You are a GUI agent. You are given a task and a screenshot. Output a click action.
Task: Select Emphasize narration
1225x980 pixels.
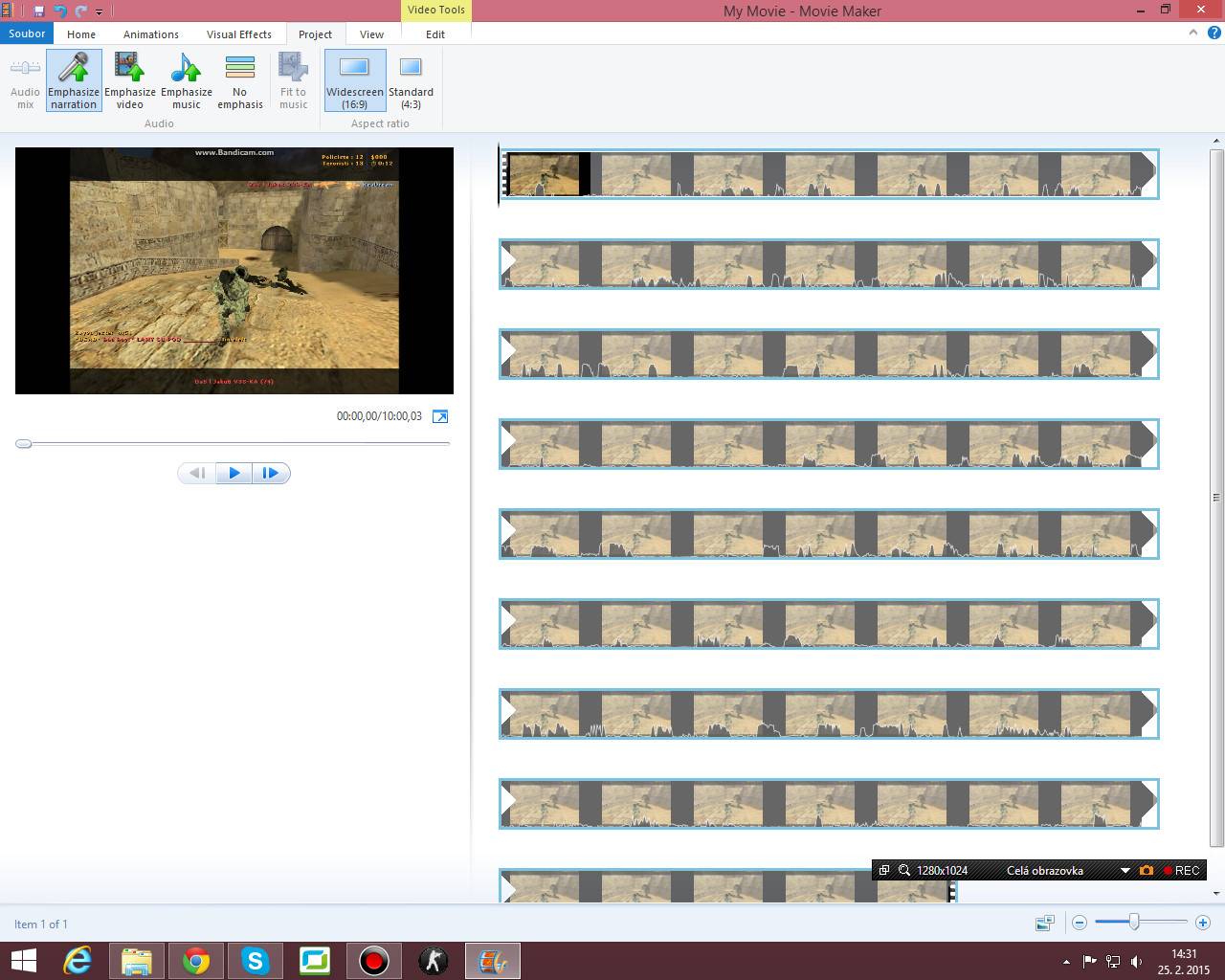pos(74,80)
